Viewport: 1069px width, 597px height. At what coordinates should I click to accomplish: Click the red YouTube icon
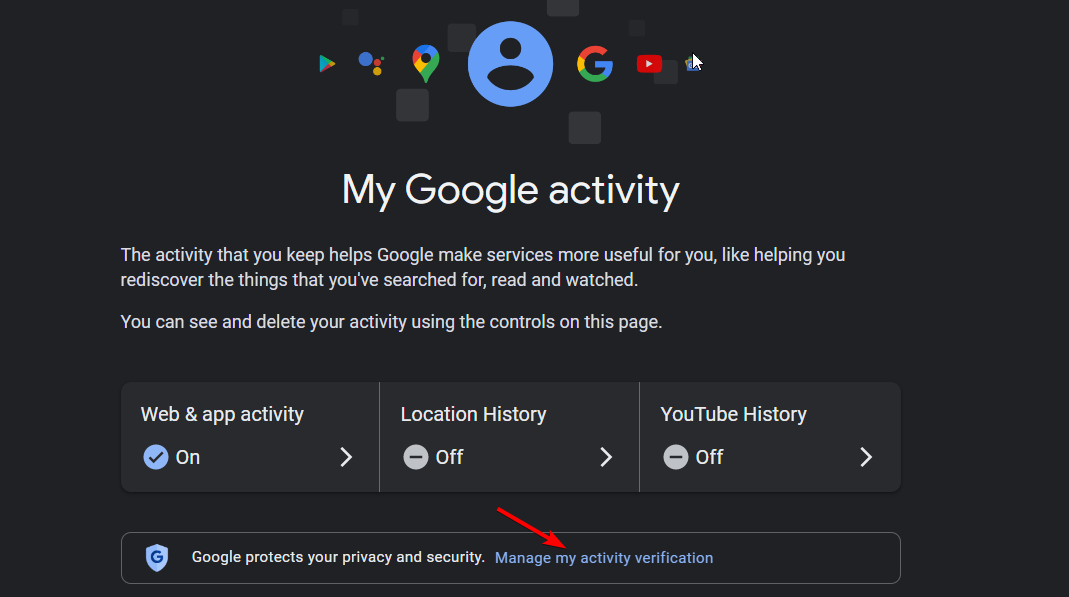[x=649, y=64]
